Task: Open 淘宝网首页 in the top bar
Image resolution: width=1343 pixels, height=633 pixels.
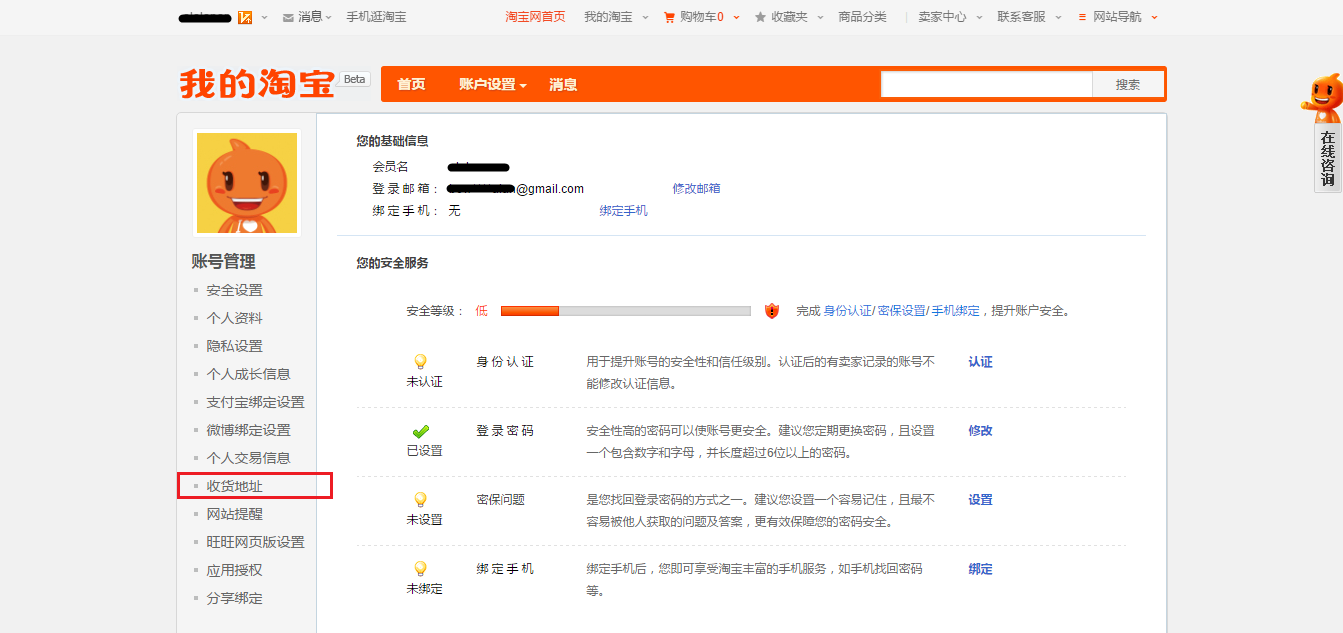Action: click(x=536, y=17)
